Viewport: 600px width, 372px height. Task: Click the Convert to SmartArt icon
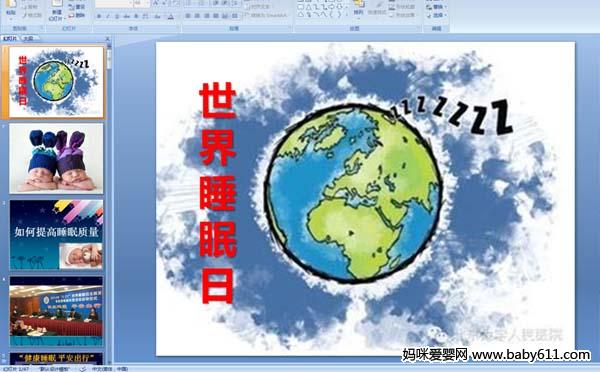point(266,16)
